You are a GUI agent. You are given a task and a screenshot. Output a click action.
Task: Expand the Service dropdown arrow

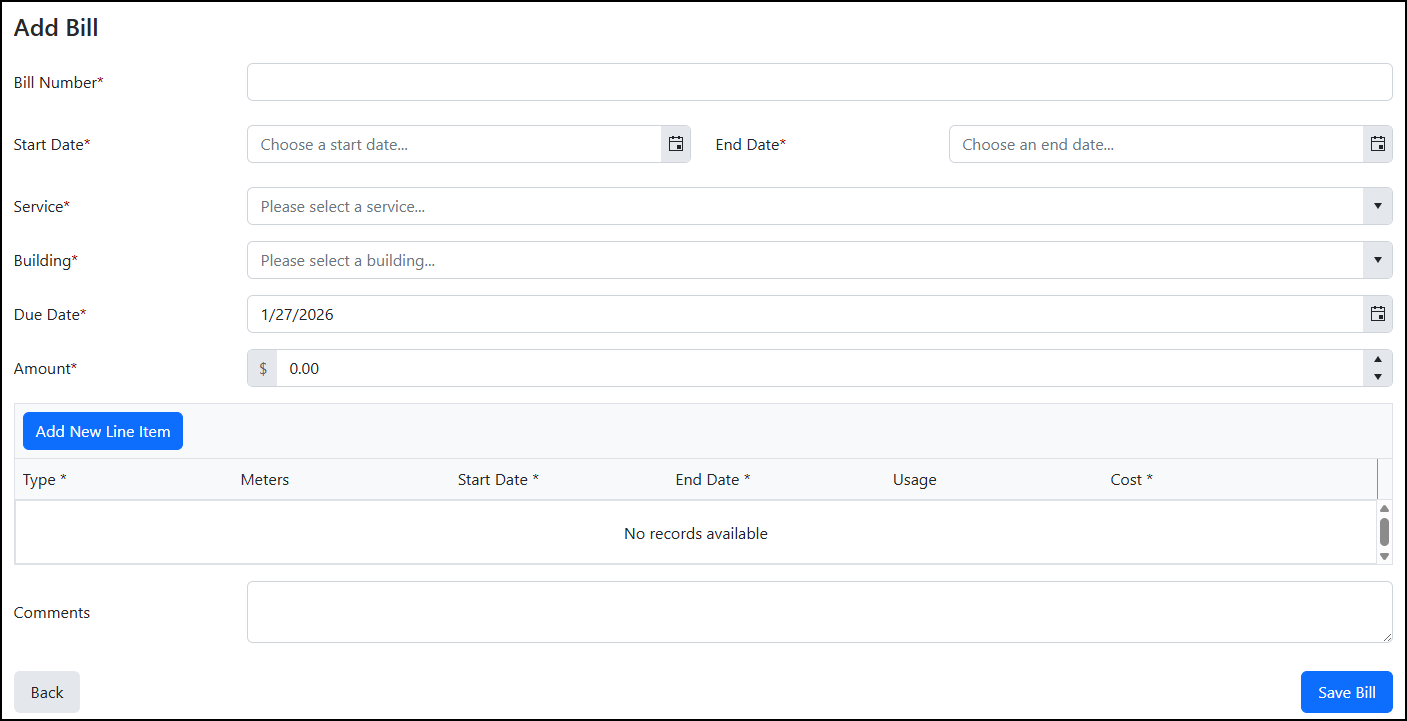click(x=1377, y=206)
